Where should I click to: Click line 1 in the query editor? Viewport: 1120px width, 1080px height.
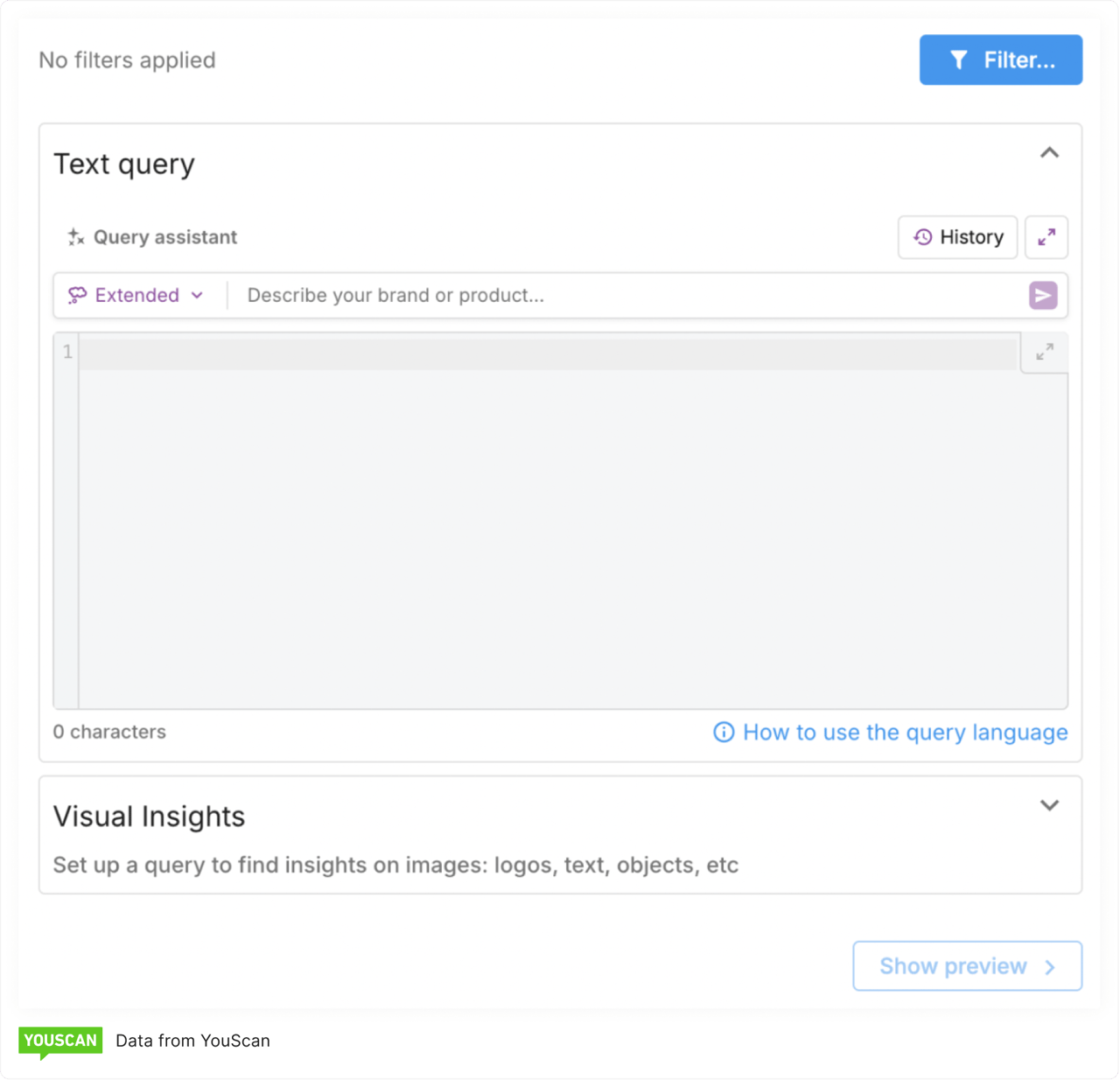coord(350,352)
